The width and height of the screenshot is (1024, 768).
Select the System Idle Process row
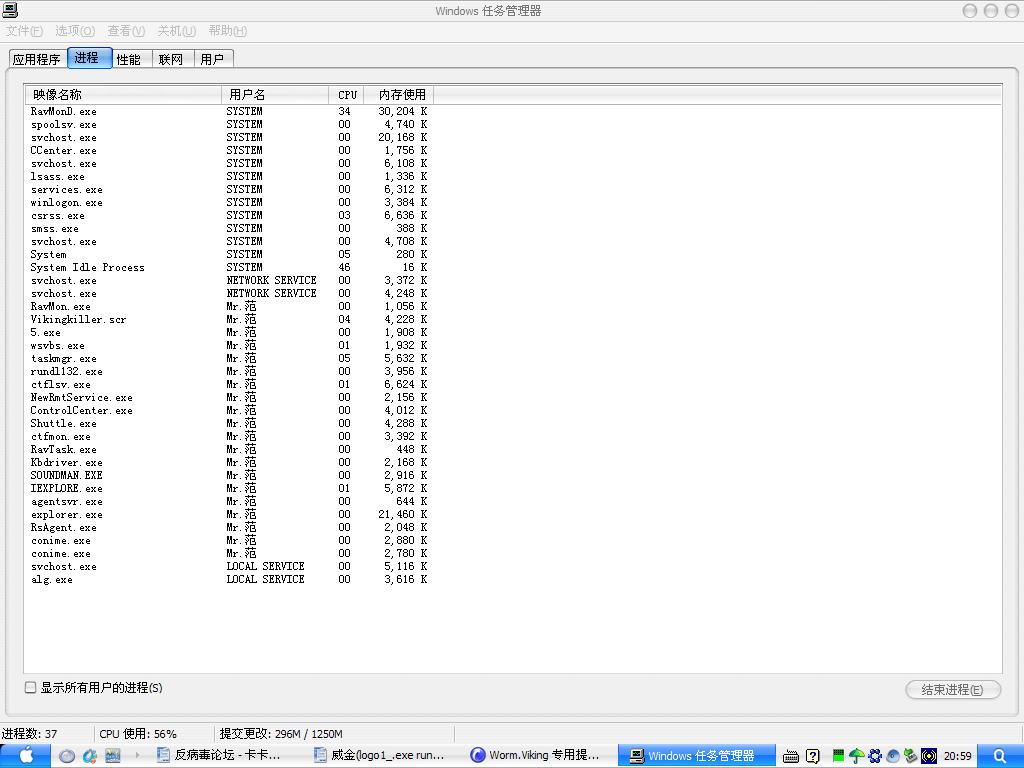pyautogui.click(x=229, y=268)
